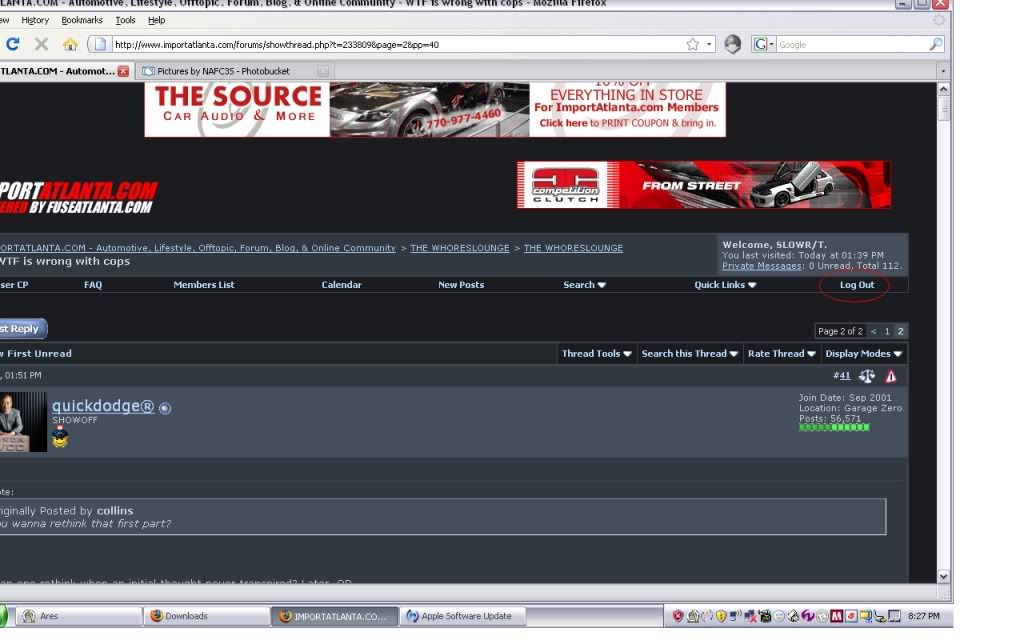
Task: Click the scales reputation icon on post #41
Action: coord(866,376)
